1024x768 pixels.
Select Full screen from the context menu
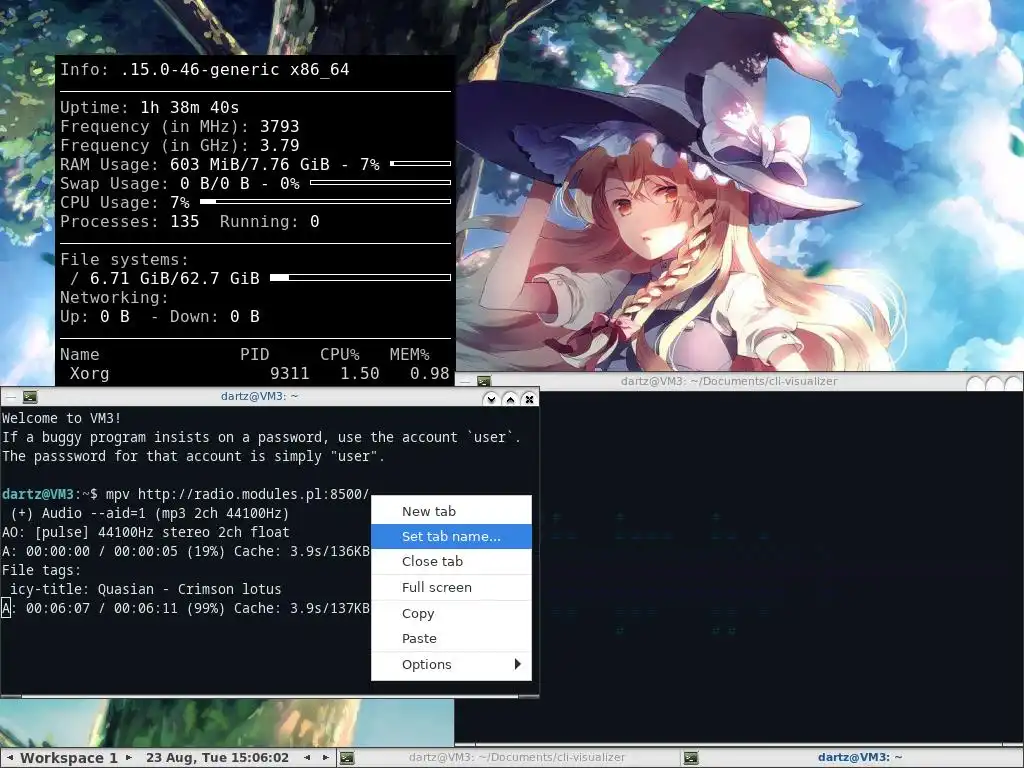(451, 587)
